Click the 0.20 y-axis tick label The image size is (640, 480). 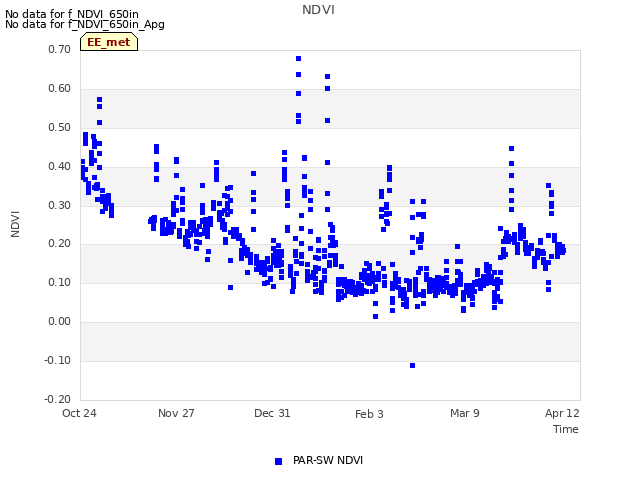tap(59, 244)
